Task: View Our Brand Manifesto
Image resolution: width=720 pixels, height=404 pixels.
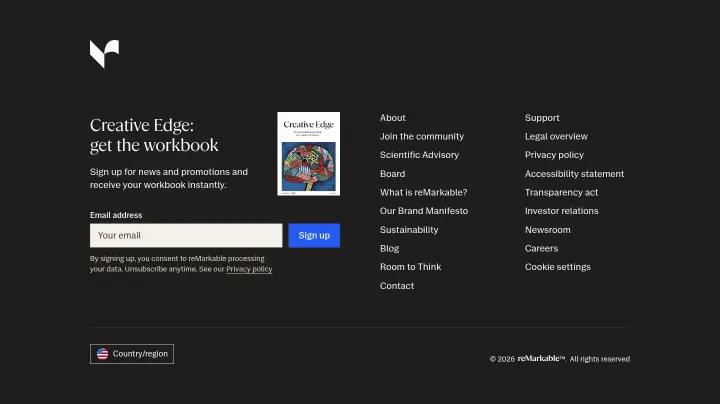Action: click(x=424, y=211)
